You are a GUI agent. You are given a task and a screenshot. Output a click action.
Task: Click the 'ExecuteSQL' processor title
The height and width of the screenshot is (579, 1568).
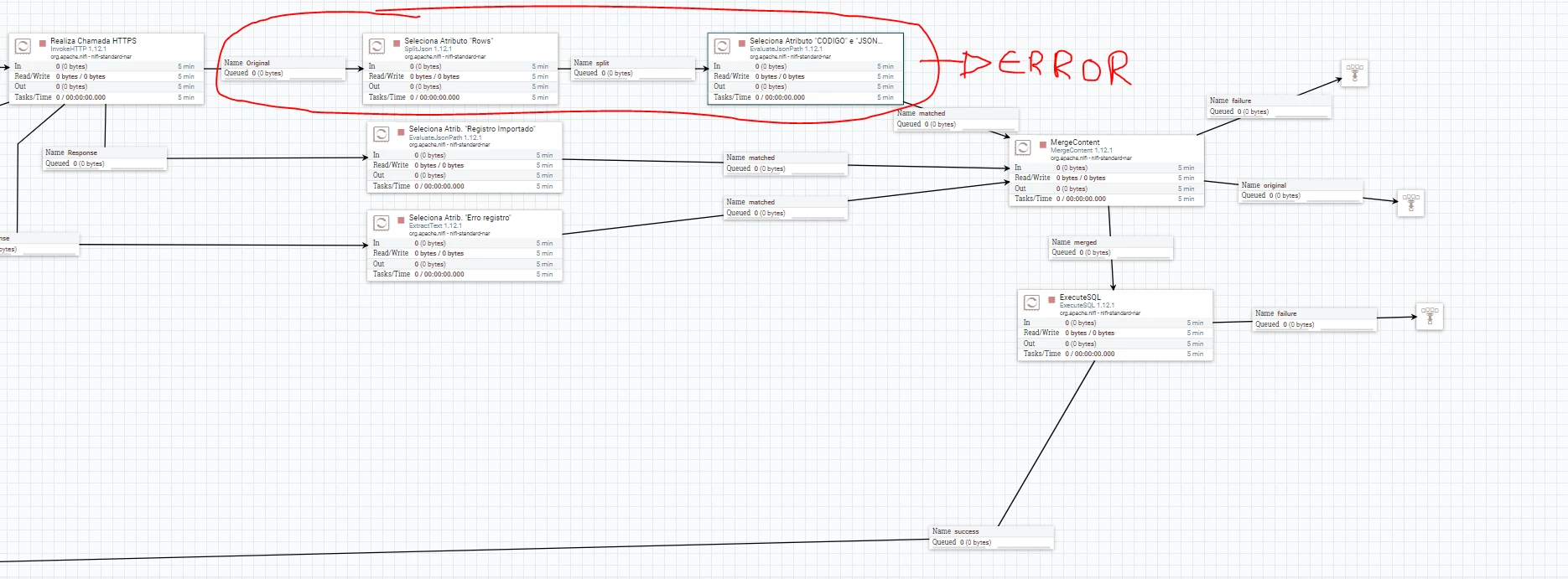tap(1080, 297)
